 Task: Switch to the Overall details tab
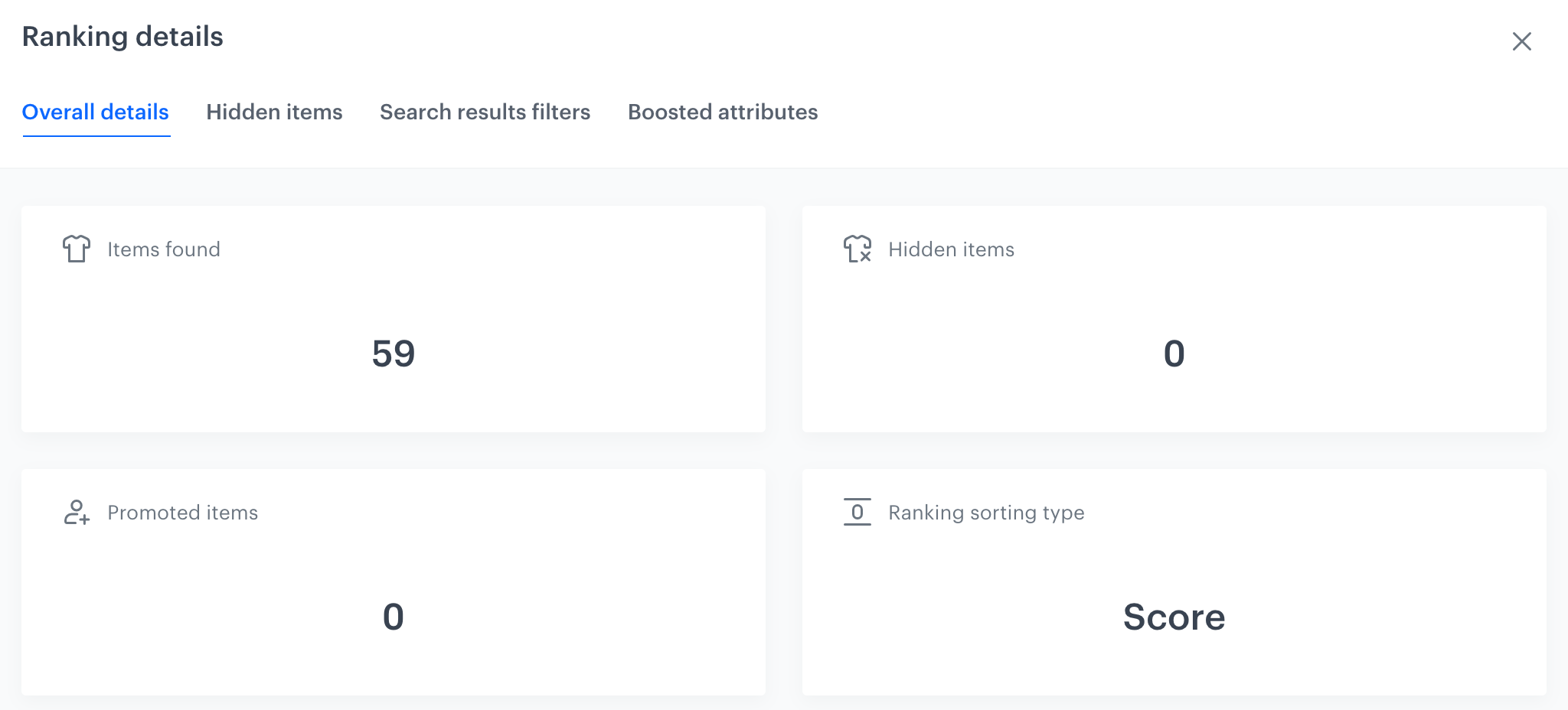click(x=96, y=112)
